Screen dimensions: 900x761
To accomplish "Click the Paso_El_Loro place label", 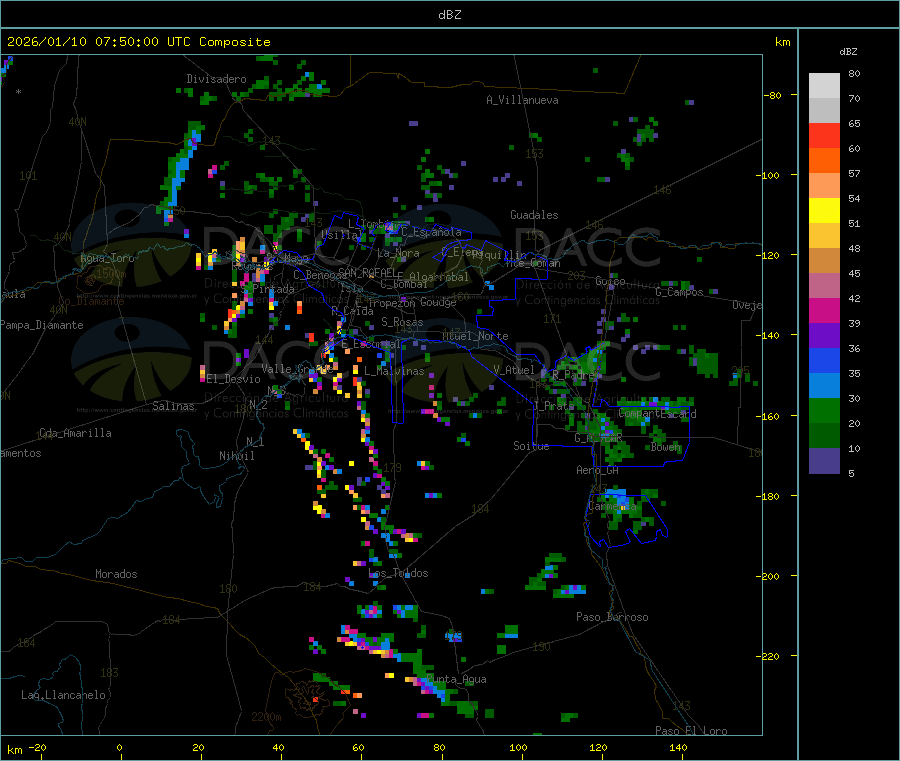I will (x=692, y=731).
